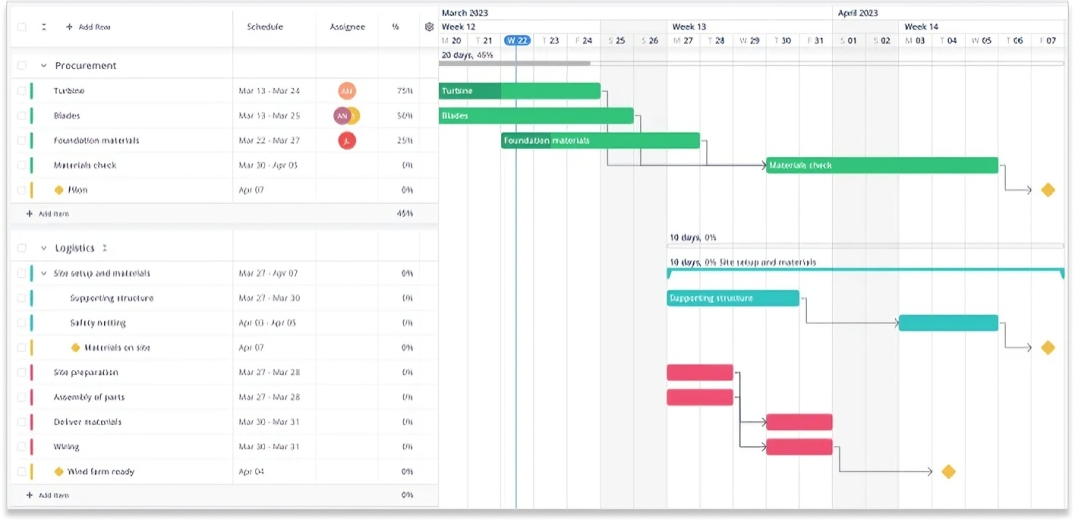This screenshot has width=1075, height=522.
Task: Select the Supporting structure Gantt bar
Action: 733,298
